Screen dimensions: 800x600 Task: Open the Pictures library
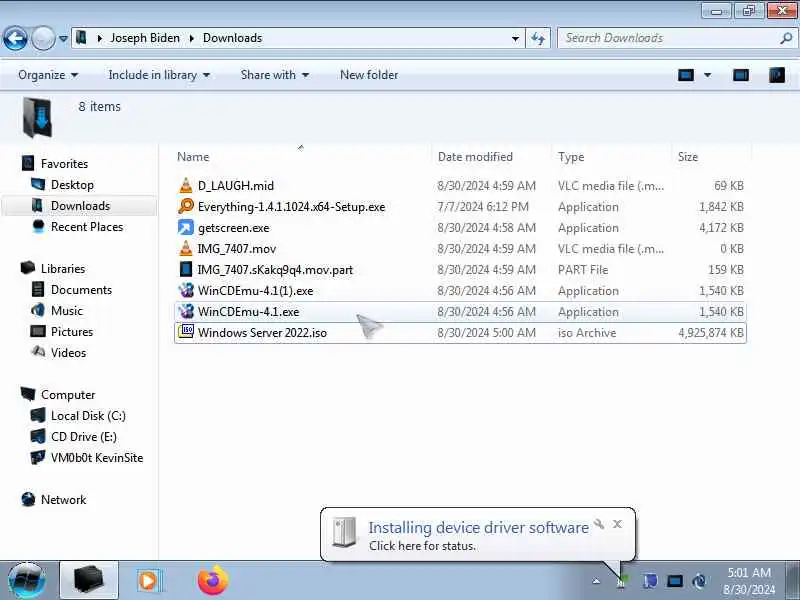click(x=72, y=332)
